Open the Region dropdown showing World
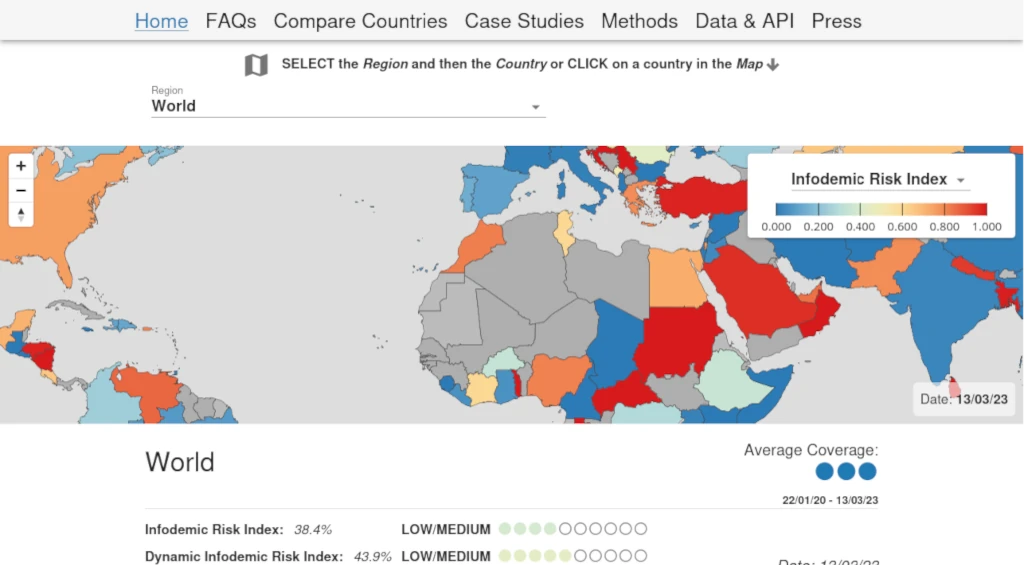The height and width of the screenshot is (565, 1024). [x=348, y=106]
